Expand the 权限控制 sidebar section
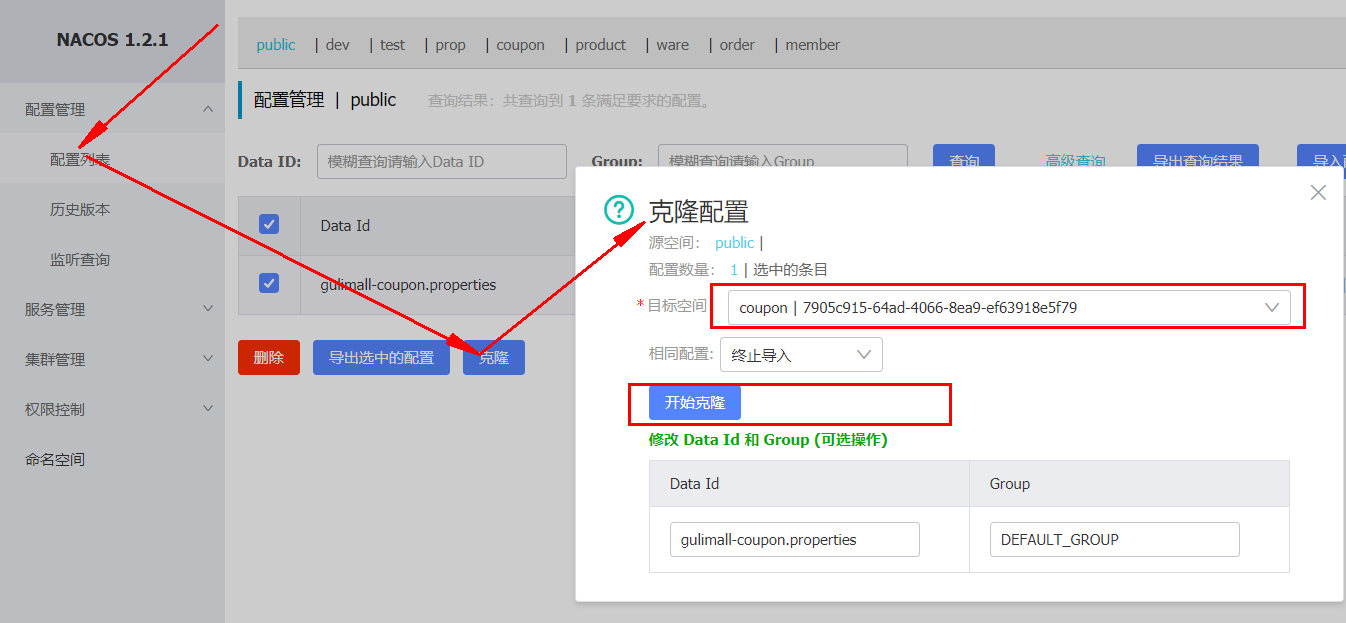Screen dimensions: 1346x623 pyautogui.click(x=208, y=409)
